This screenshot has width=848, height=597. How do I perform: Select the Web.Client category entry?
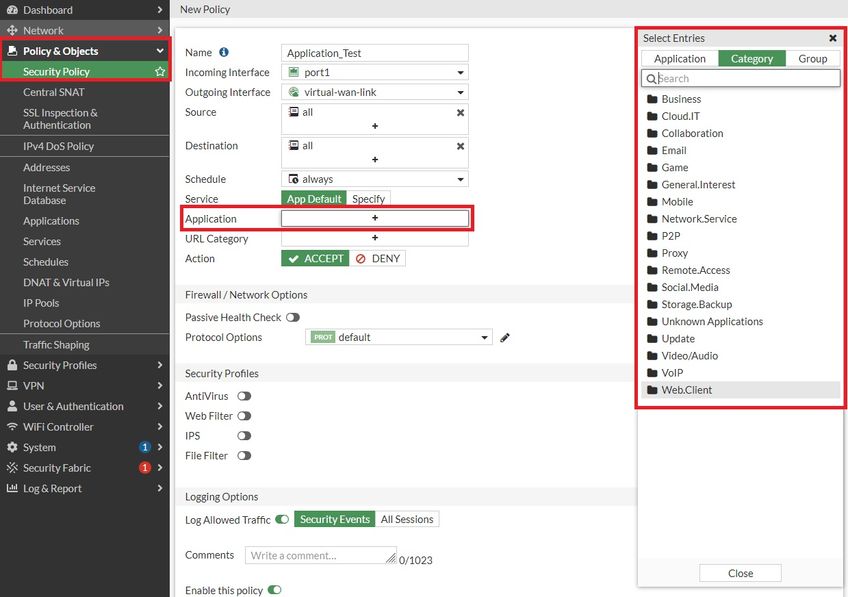741,390
